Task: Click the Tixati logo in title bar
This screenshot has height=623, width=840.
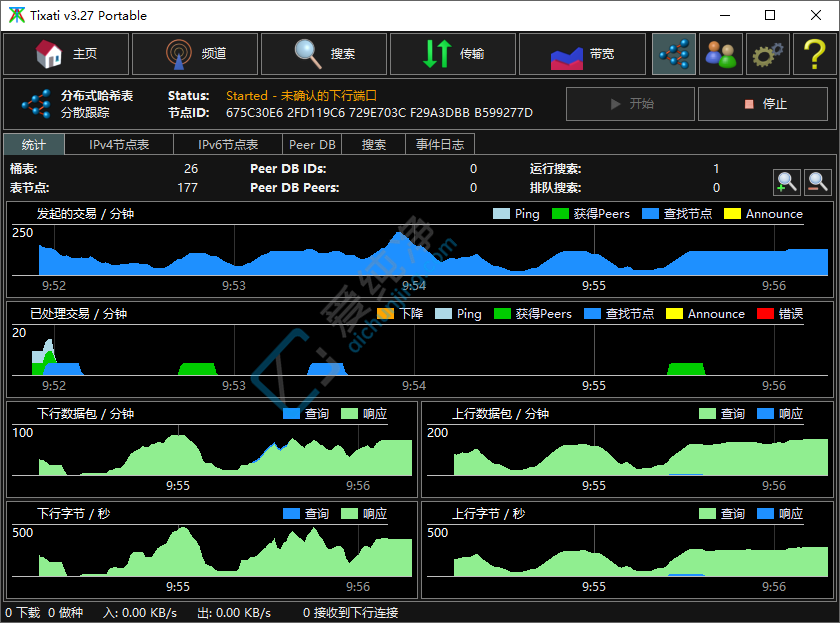Action: [x=17, y=15]
